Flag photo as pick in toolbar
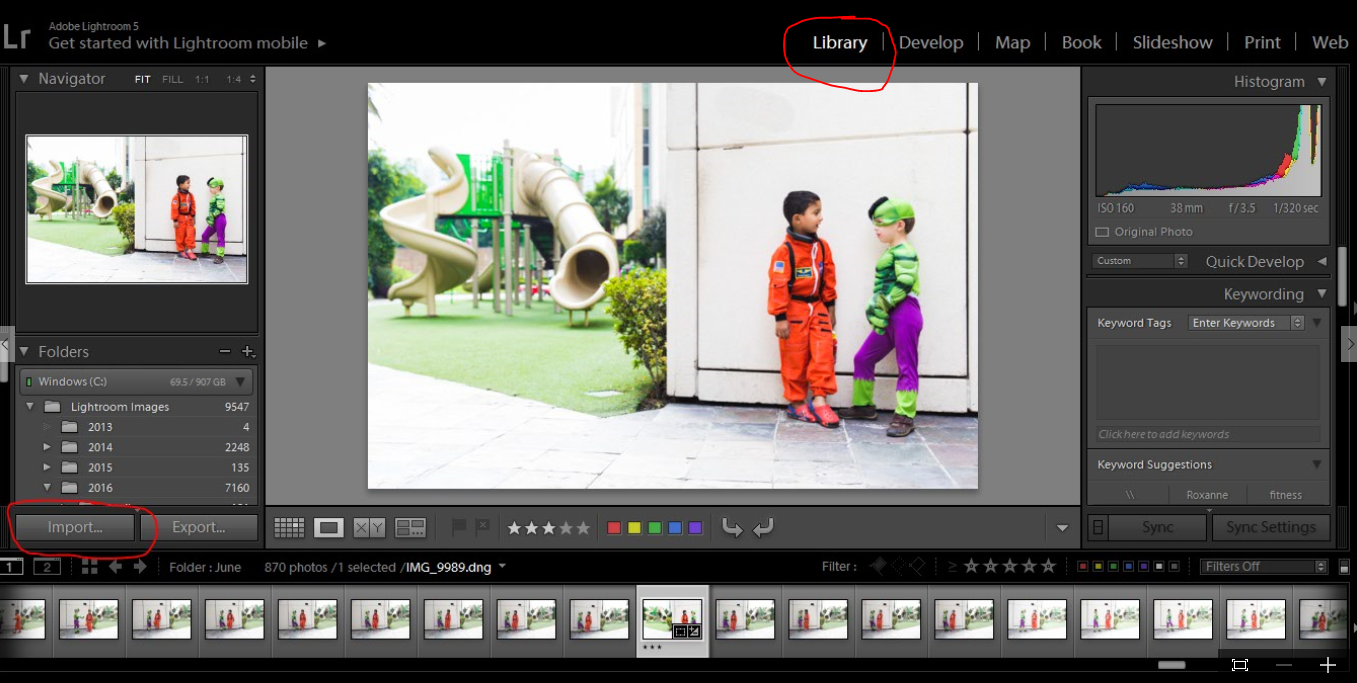This screenshot has height=683, width=1357. point(459,526)
